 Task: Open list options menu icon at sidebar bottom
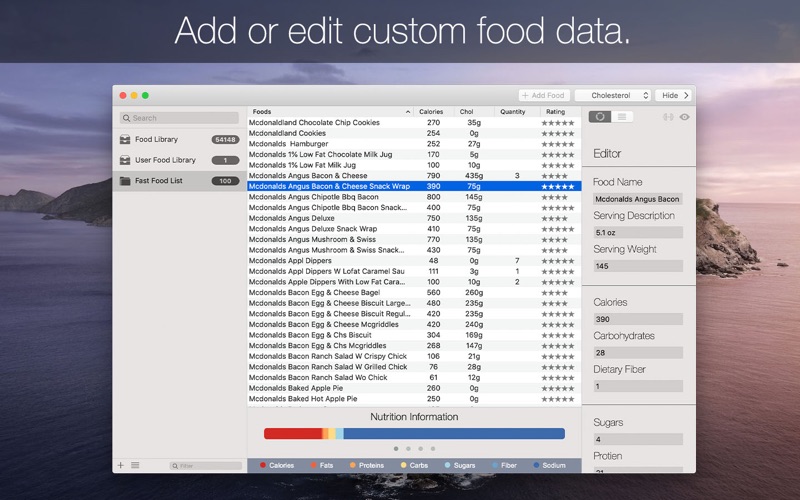point(135,465)
